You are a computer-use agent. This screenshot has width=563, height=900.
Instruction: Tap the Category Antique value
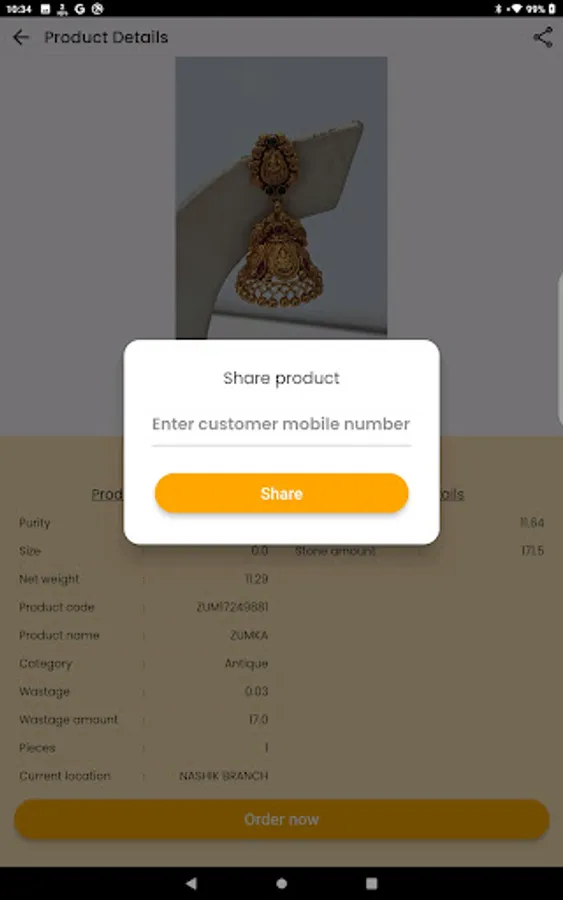246,664
